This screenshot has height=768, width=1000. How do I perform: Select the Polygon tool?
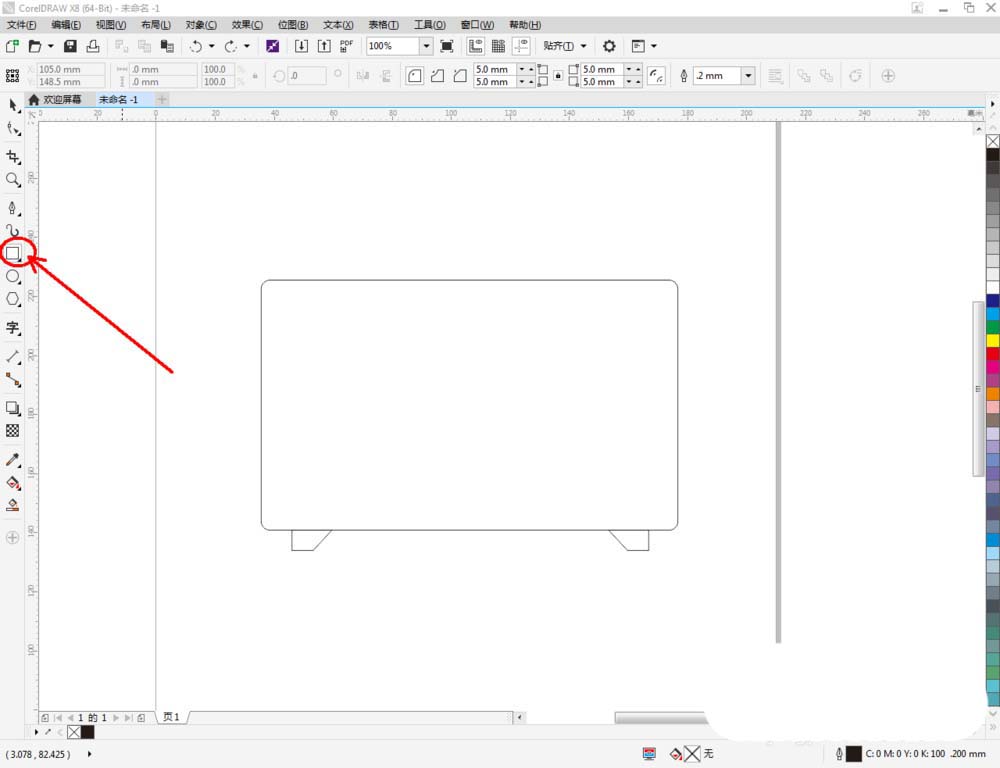pyautogui.click(x=13, y=299)
